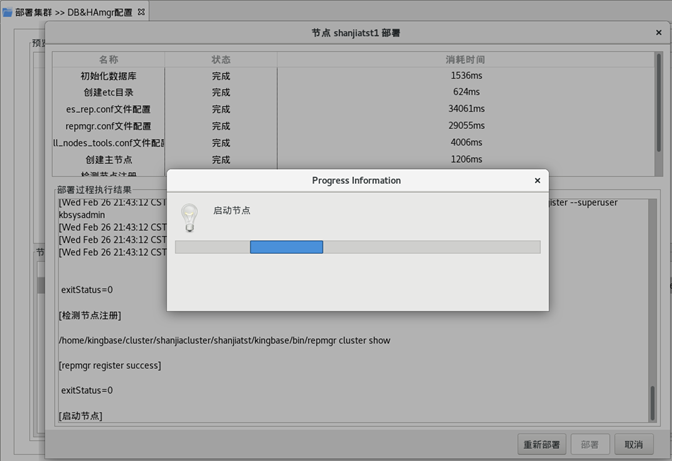
Task: Click the folder icon on 部署集群 tab
Action: [8, 11]
